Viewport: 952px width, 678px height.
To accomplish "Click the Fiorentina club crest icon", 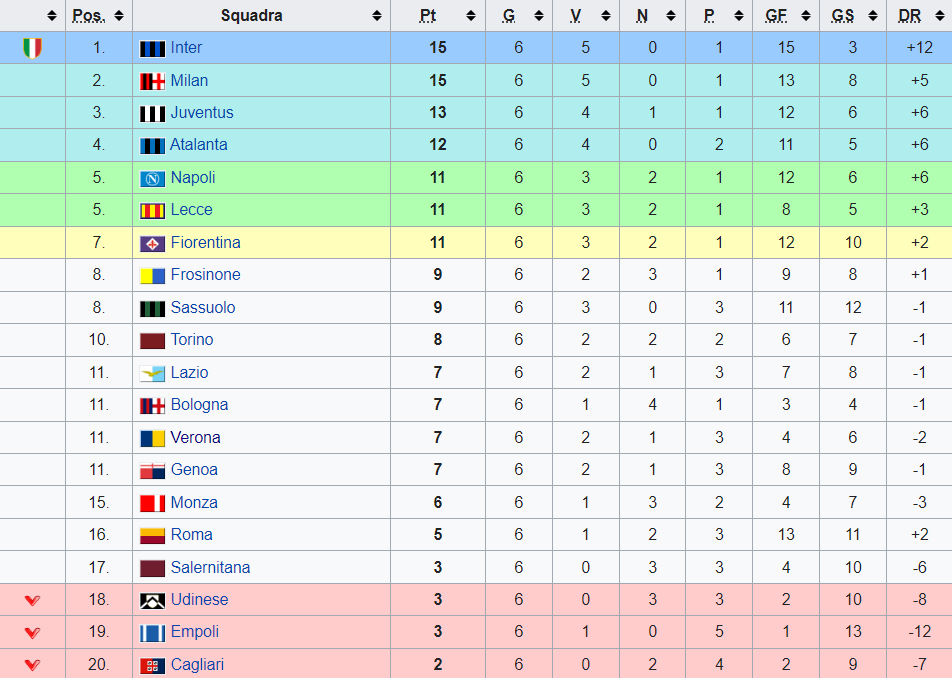I will [152, 243].
